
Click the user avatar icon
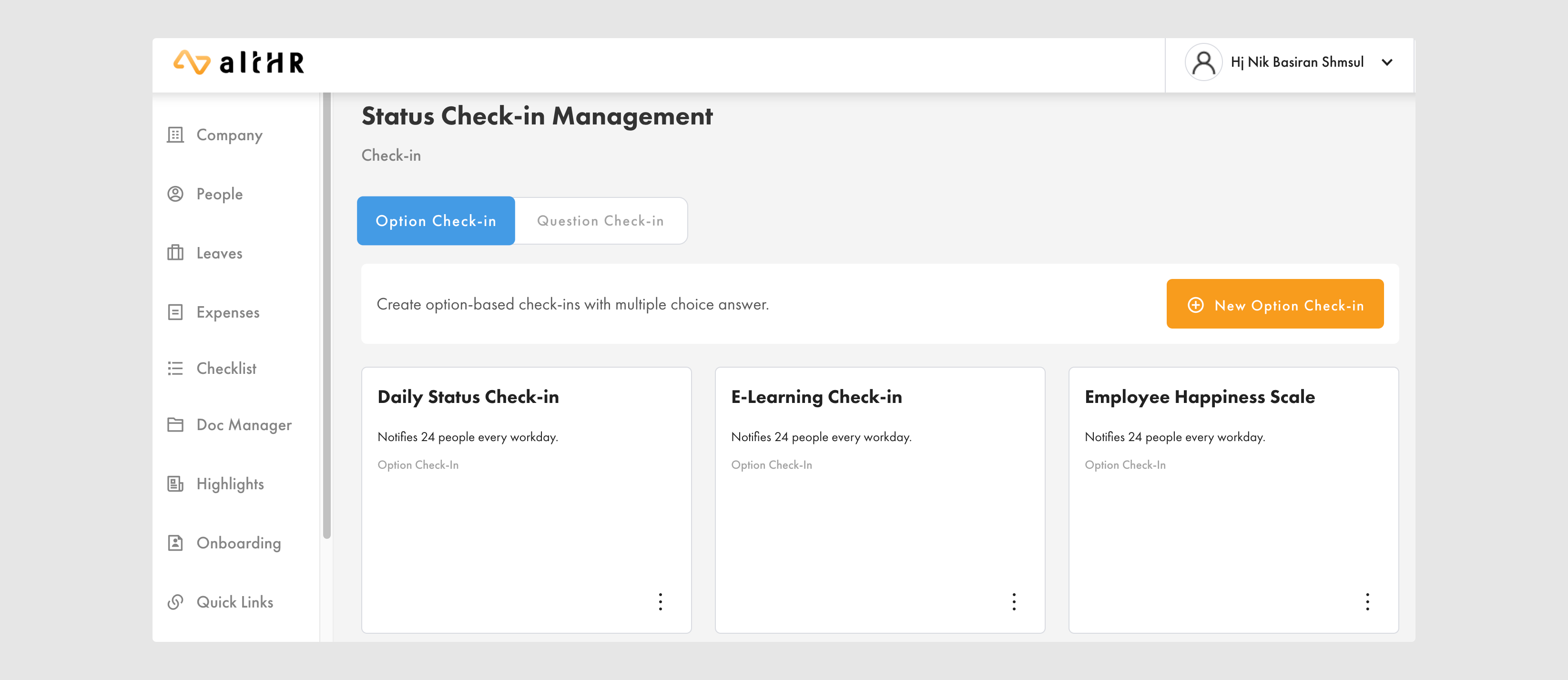point(1203,62)
